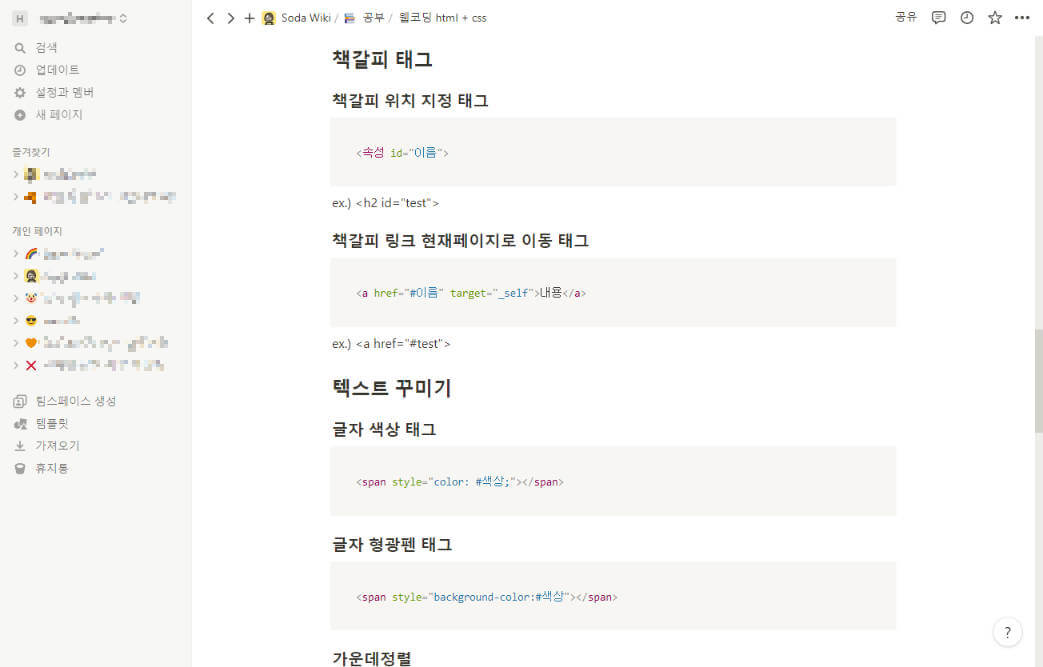The width and height of the screenshot is (1043, 667).
Task: Add new page with plus icon
Action: tap(249, 18)
